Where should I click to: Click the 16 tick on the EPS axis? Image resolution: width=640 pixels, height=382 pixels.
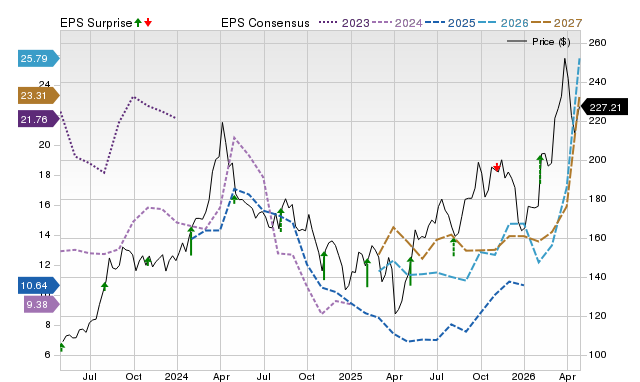(x=44, y=205)
